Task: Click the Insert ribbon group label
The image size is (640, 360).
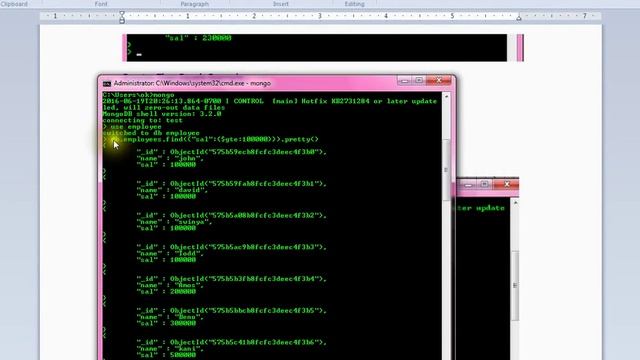Action: [x=280, y=4]
